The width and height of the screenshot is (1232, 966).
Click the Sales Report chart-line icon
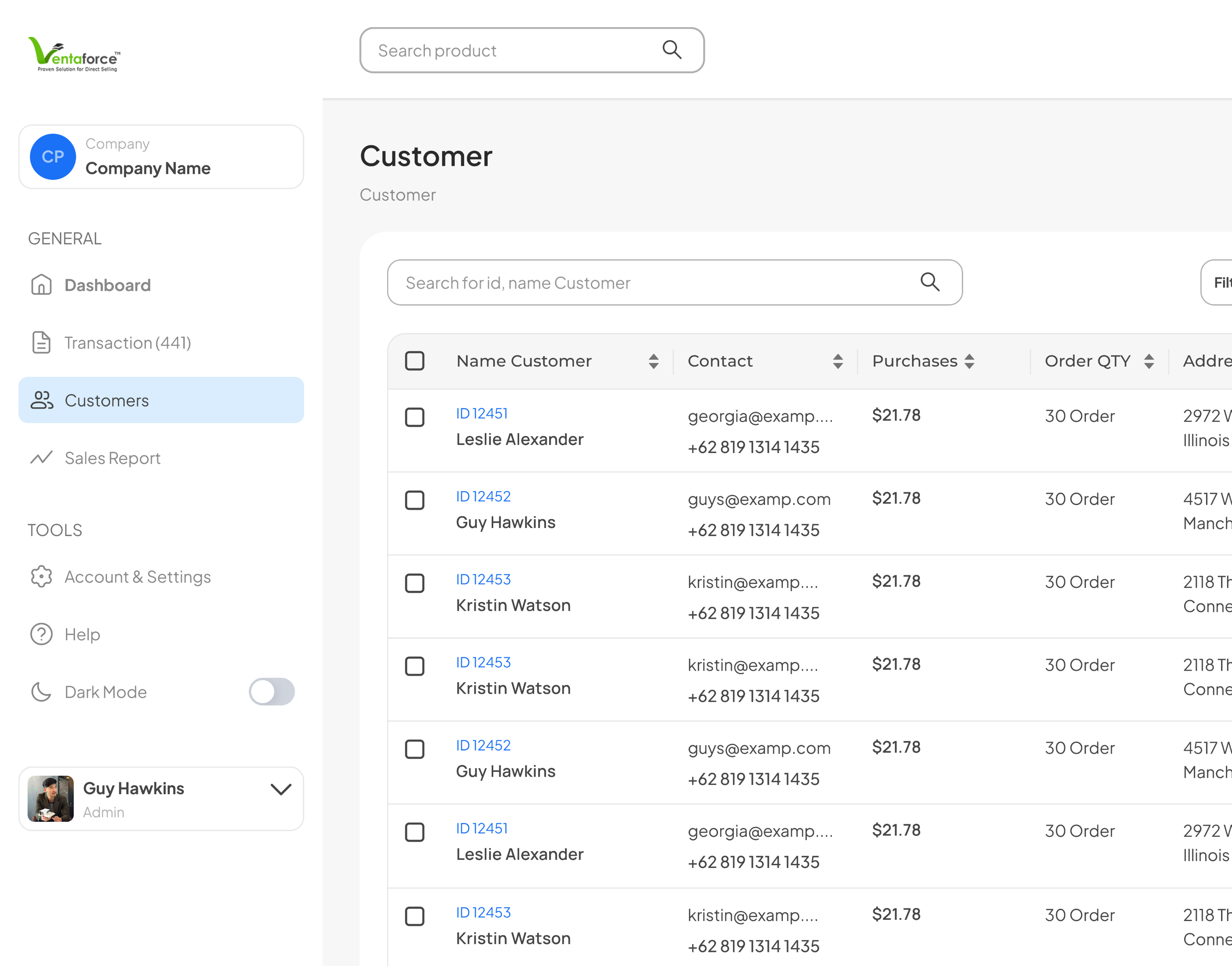coord(41,457)
